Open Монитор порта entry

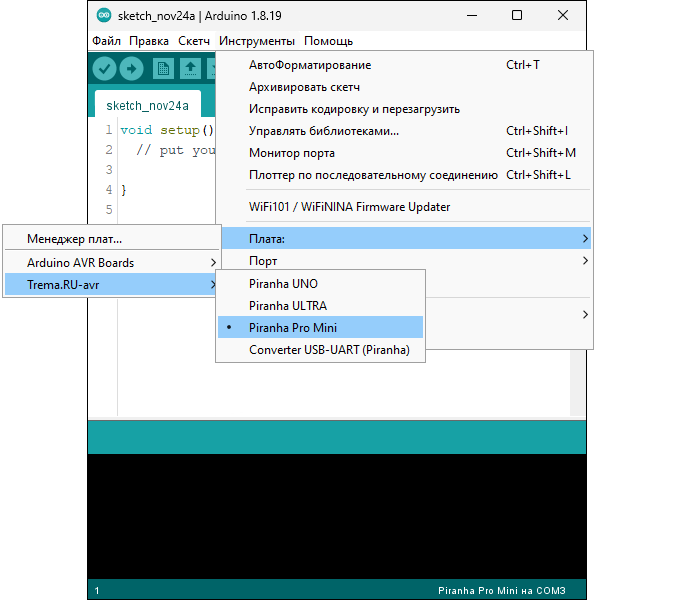point(405,153)
